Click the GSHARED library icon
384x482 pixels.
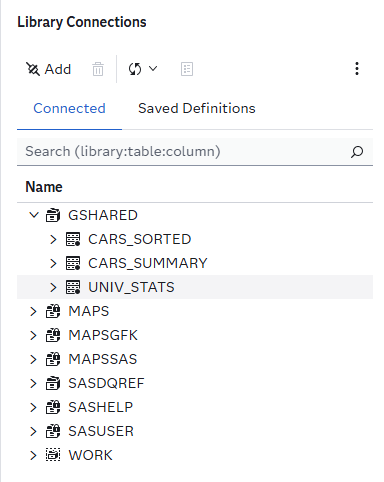pos(53,215)
